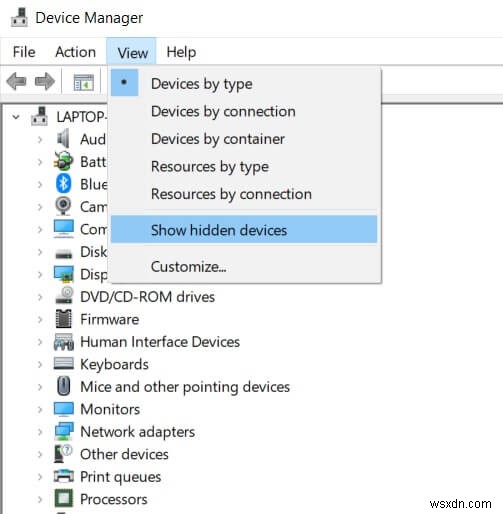This screenshot has height=514, width=503.
Task: Open the File menu
Action: tap(24, 52)
